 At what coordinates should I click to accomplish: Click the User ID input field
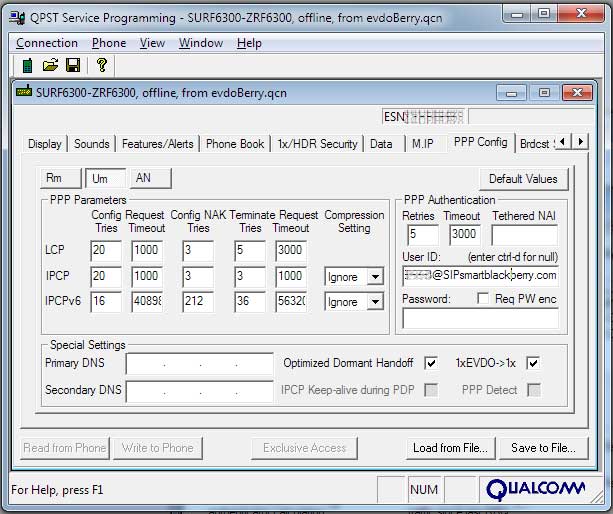[x=480, y=276]
